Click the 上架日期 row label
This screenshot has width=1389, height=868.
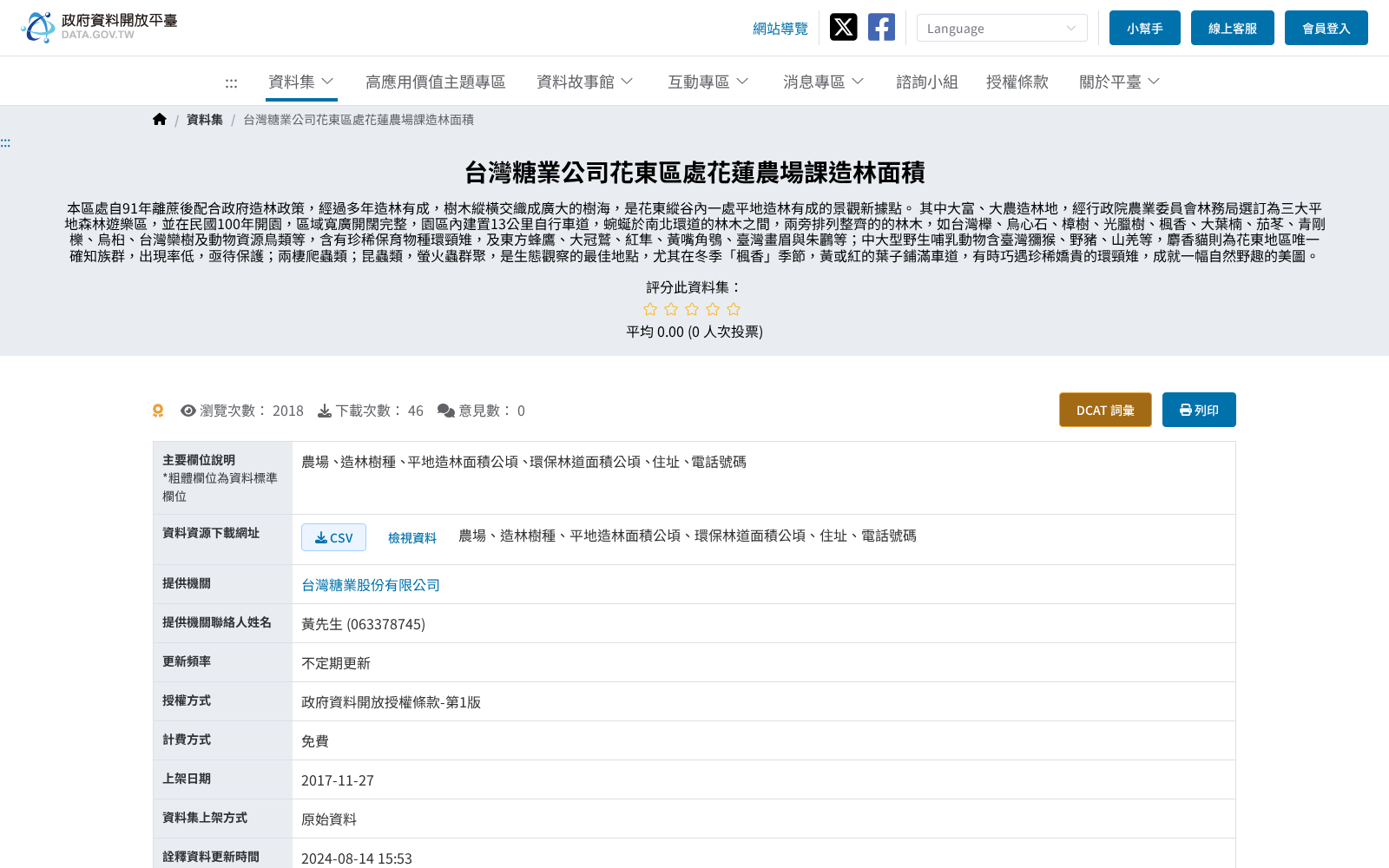[187, 779]
